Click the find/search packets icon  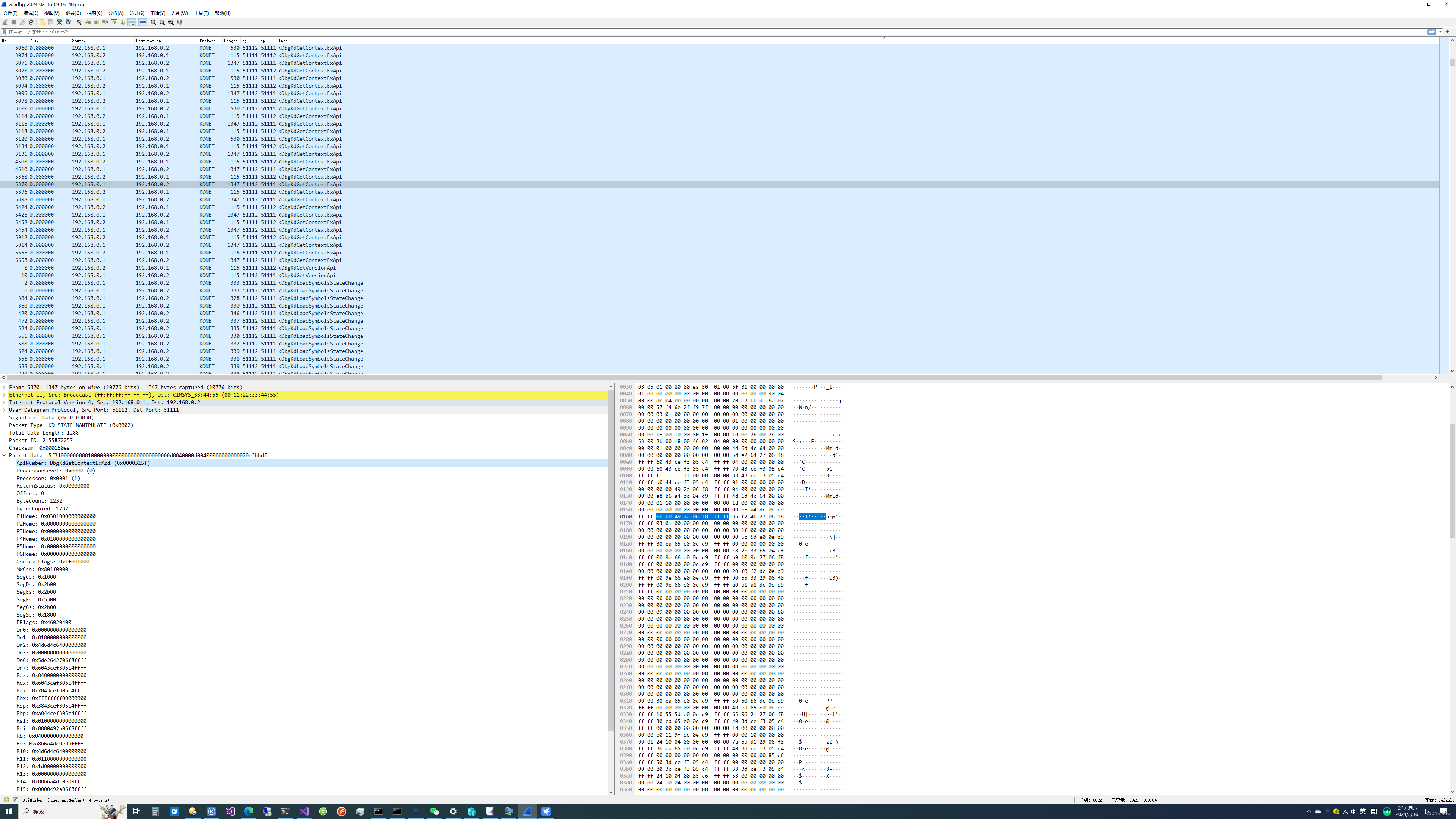click(79, 23)
